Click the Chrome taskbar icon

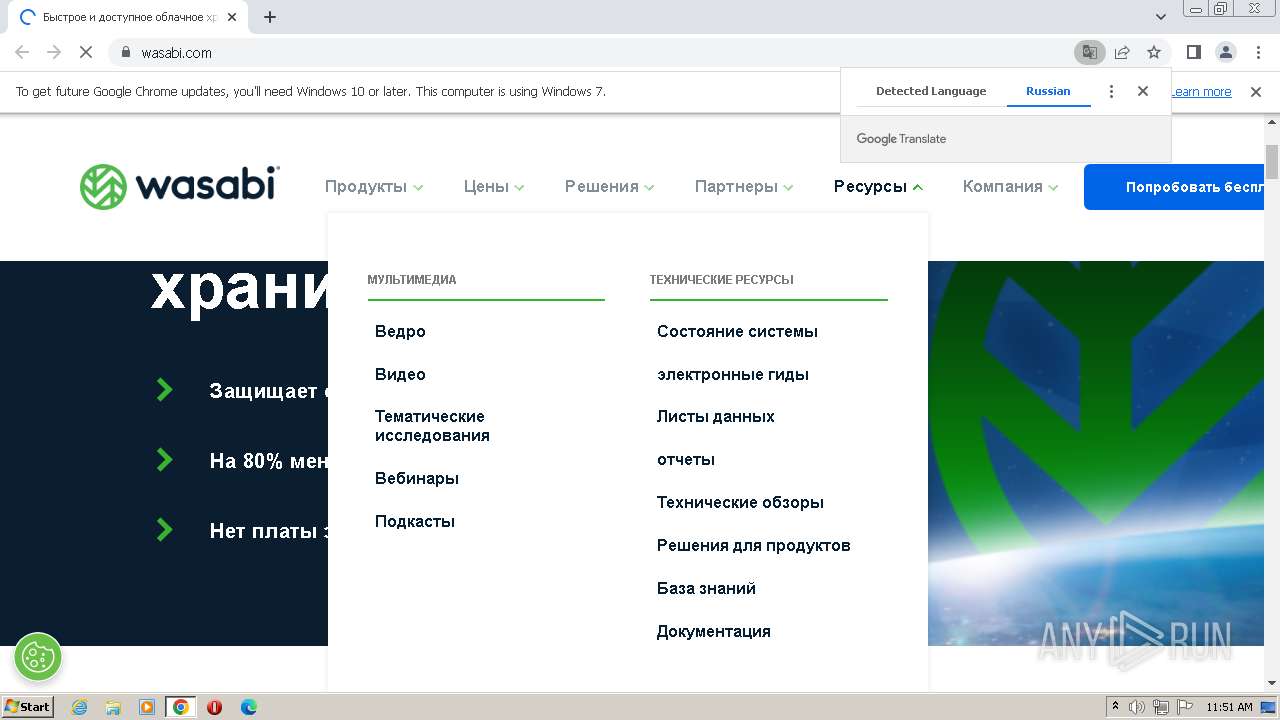point(181,707)
